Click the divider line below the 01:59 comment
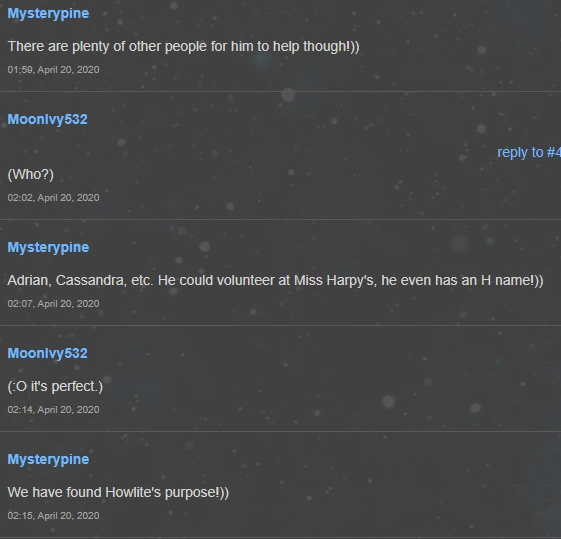Screen dimensions: 561x539 point(280,92)
